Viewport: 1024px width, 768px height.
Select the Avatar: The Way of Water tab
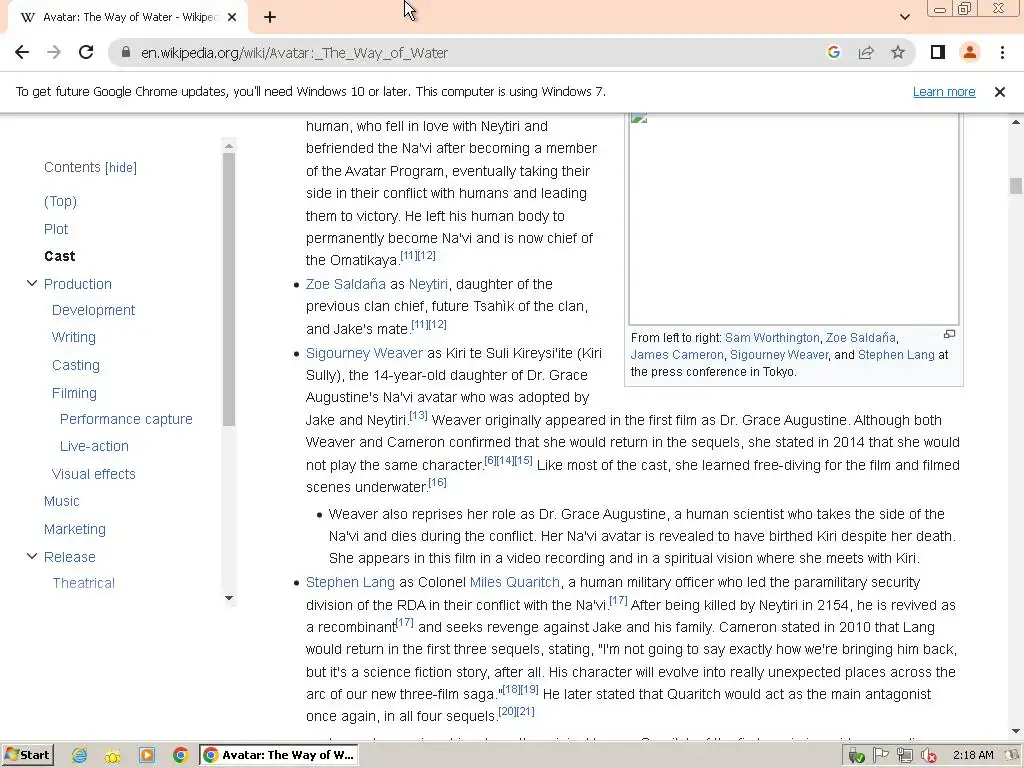click(127, 17)
